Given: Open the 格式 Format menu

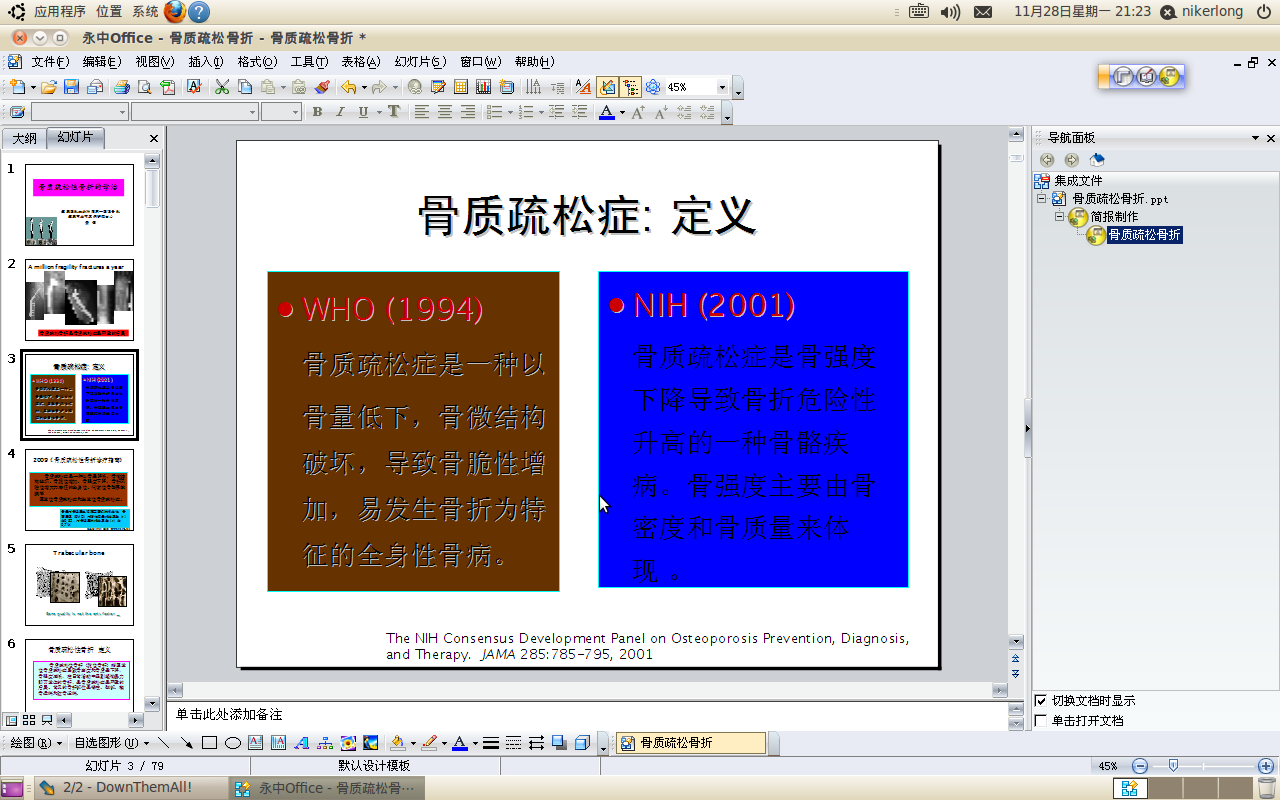Looking at the screenshot, I should [x=257, y=62].
